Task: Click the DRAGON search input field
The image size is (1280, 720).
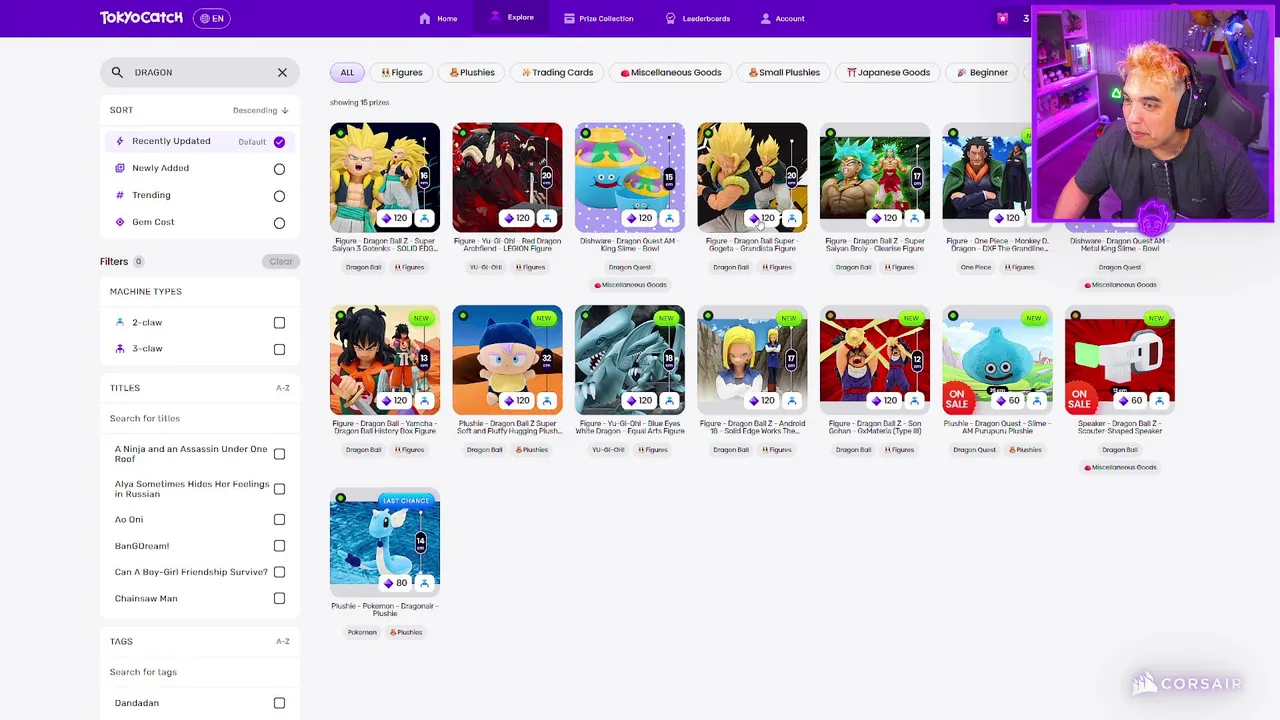Action: [200, 72]
